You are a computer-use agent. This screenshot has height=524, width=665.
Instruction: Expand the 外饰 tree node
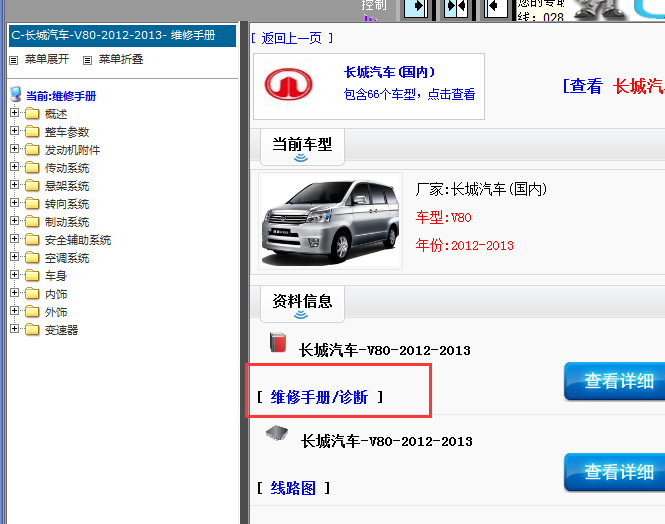click(14, 311)
